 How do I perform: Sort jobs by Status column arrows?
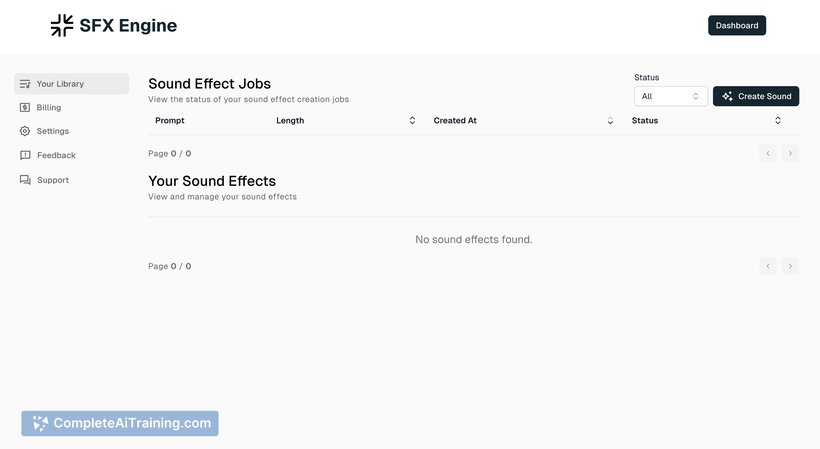[778, 120]
